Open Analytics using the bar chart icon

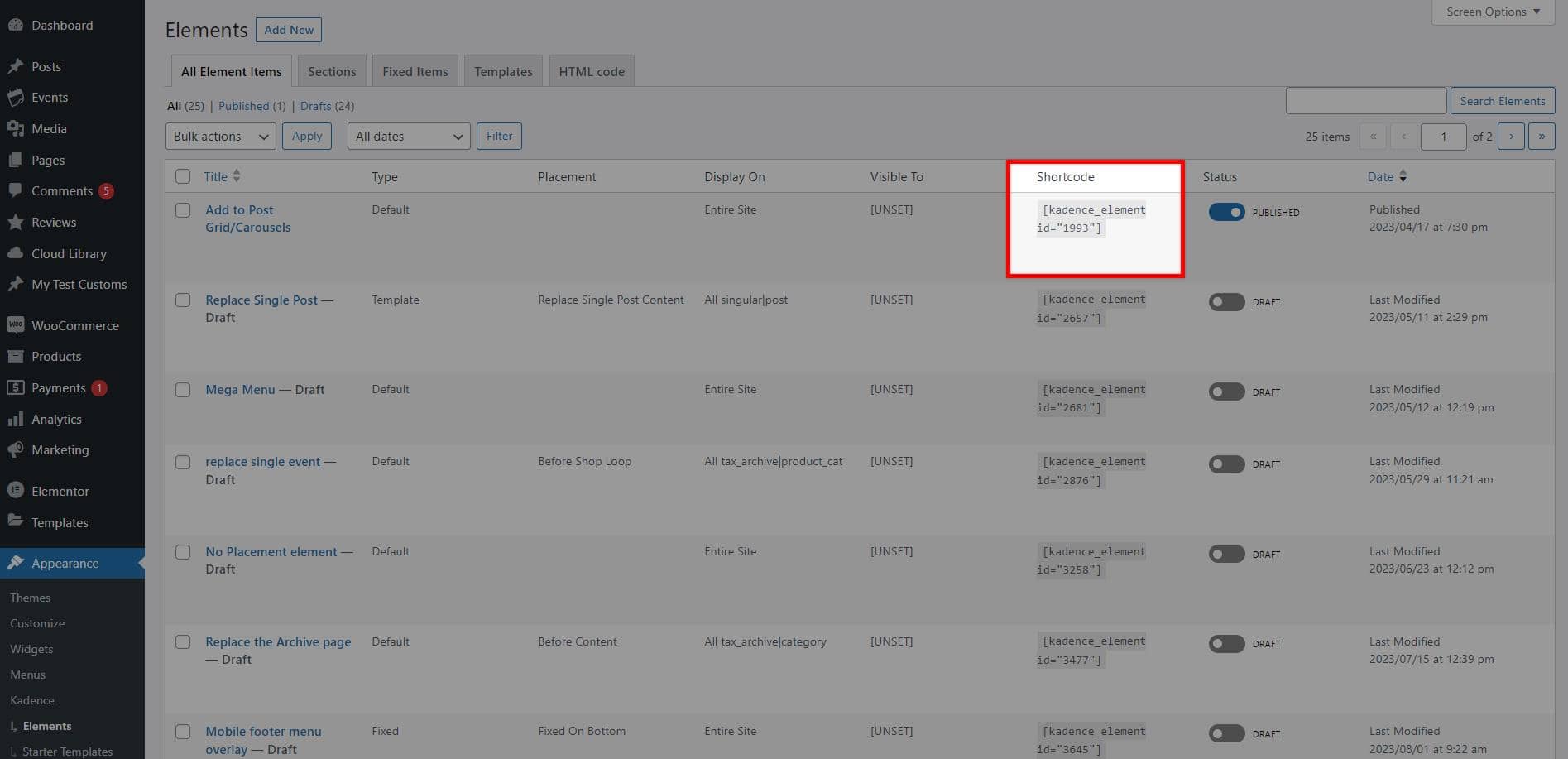click(x=16, y=419)
